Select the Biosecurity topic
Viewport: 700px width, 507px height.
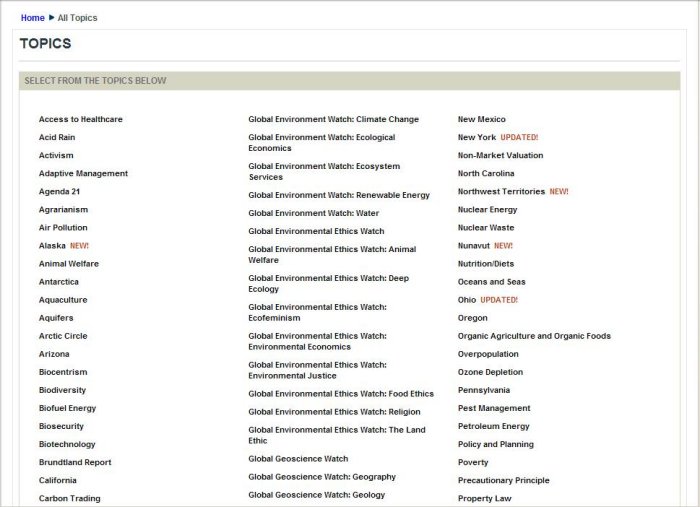[x=61, y=426]
